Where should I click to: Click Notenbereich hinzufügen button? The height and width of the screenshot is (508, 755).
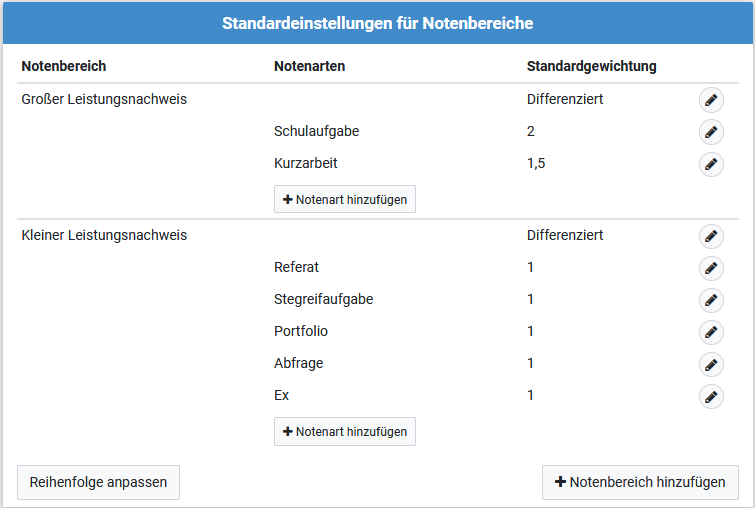coord(640,482)
